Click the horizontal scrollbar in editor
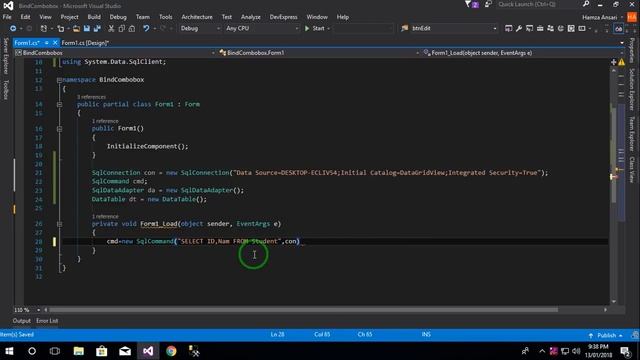The image size is (640, 360). click(x=303, y=310)
